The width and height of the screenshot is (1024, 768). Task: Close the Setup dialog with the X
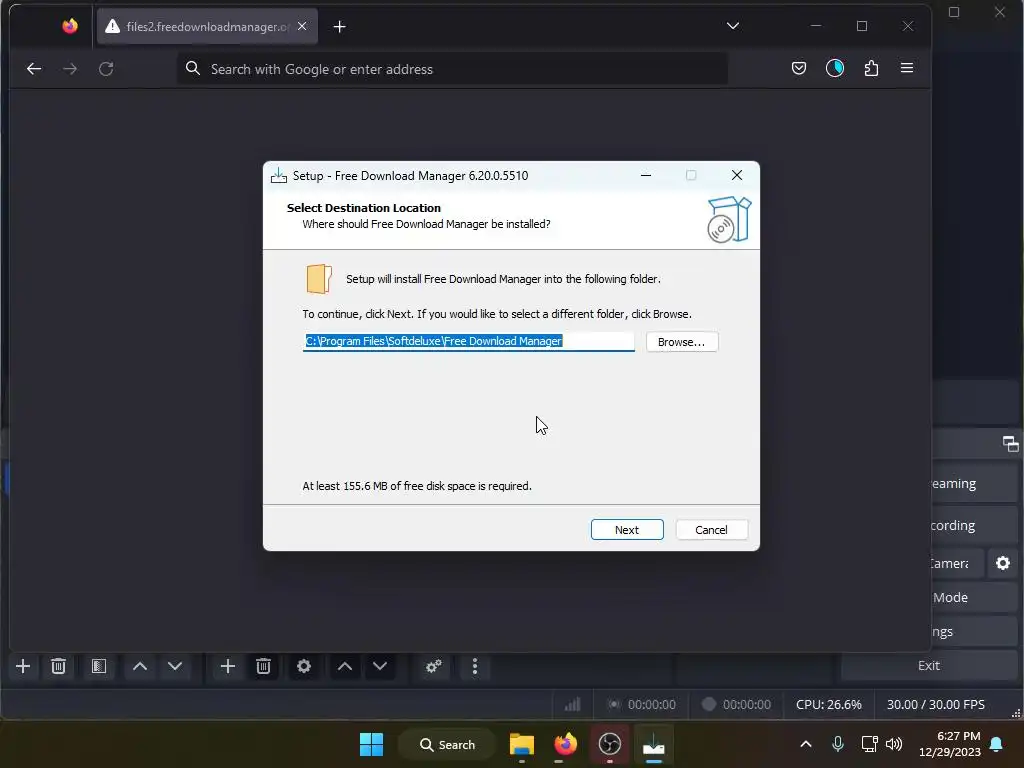tap(737, 175)
